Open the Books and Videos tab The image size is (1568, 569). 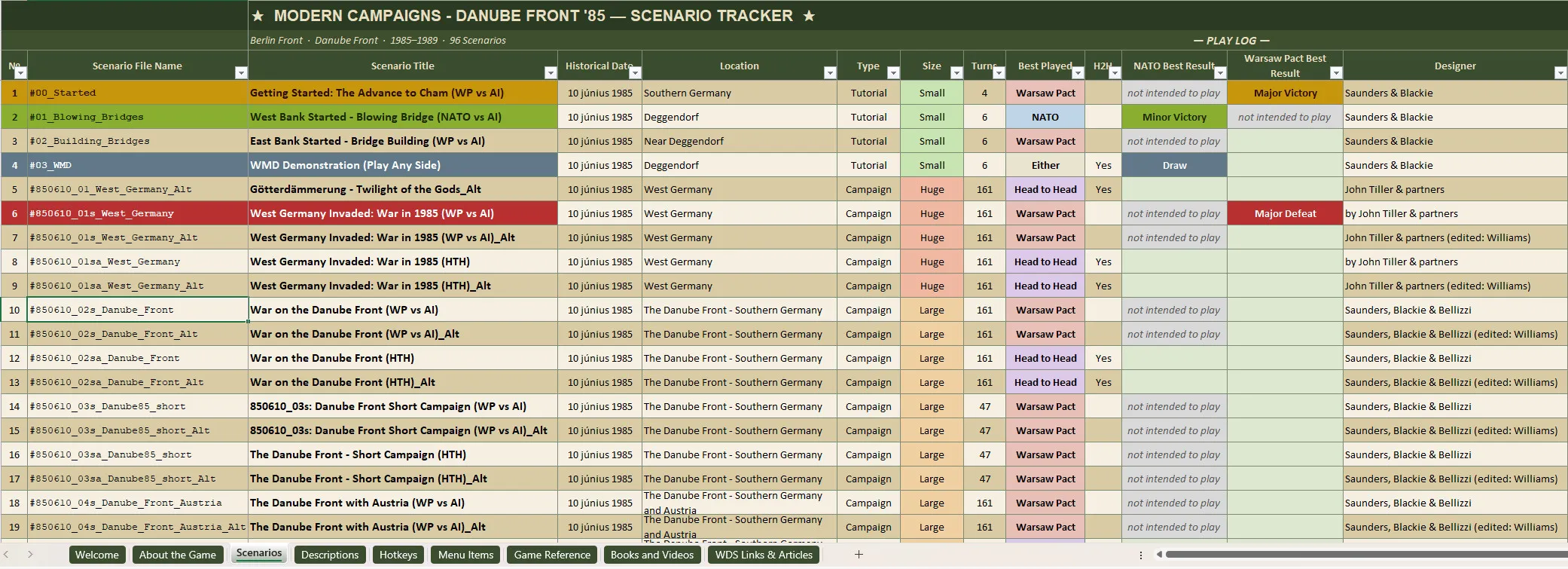coord(652,555)
